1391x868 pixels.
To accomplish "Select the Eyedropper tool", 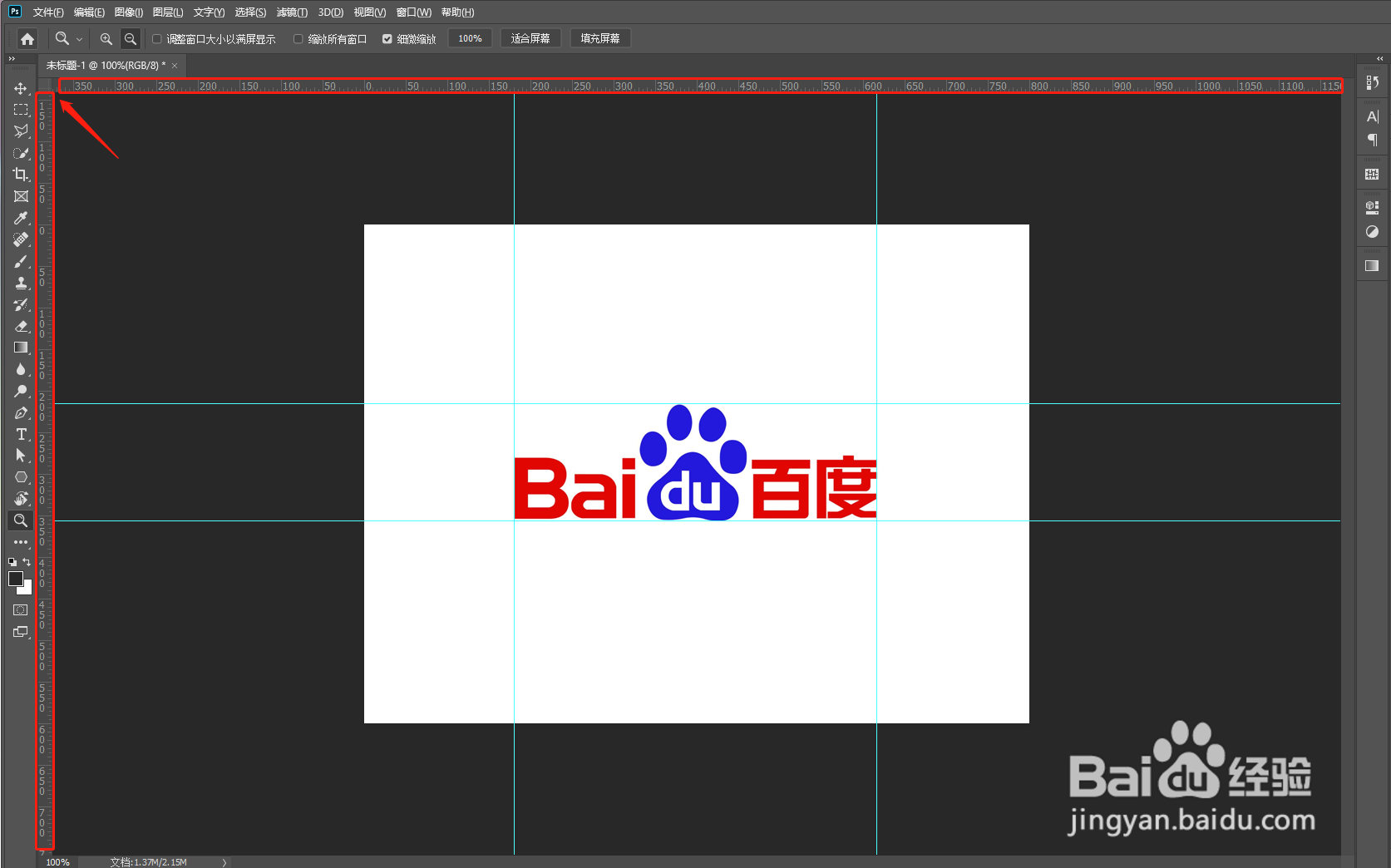I will click(21, 218).
